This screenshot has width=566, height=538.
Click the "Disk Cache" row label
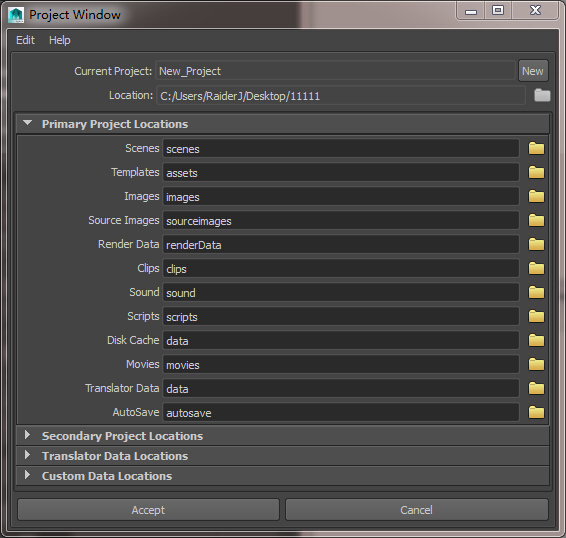(133, 340)
